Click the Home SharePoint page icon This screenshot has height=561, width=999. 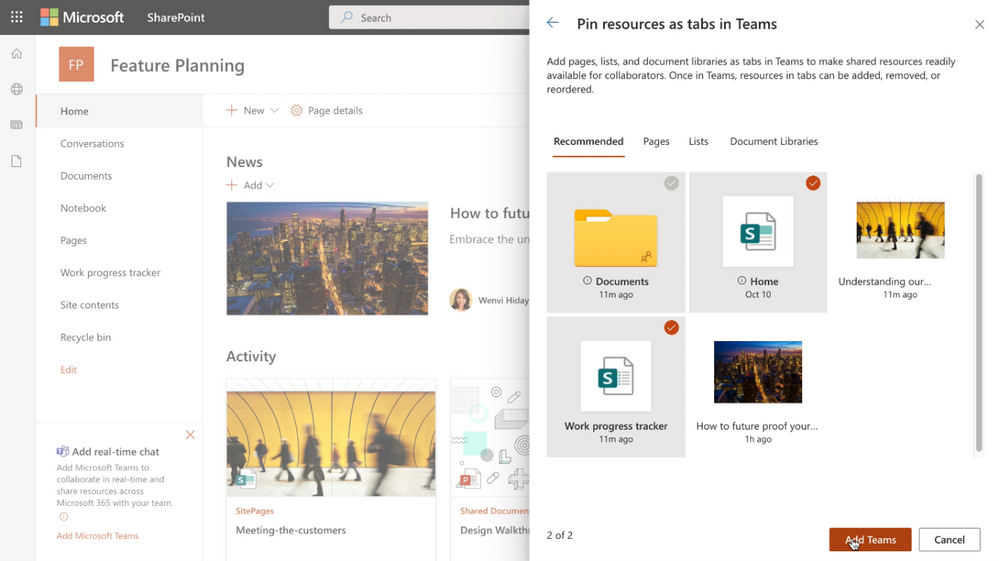click(x=758, y=231)
